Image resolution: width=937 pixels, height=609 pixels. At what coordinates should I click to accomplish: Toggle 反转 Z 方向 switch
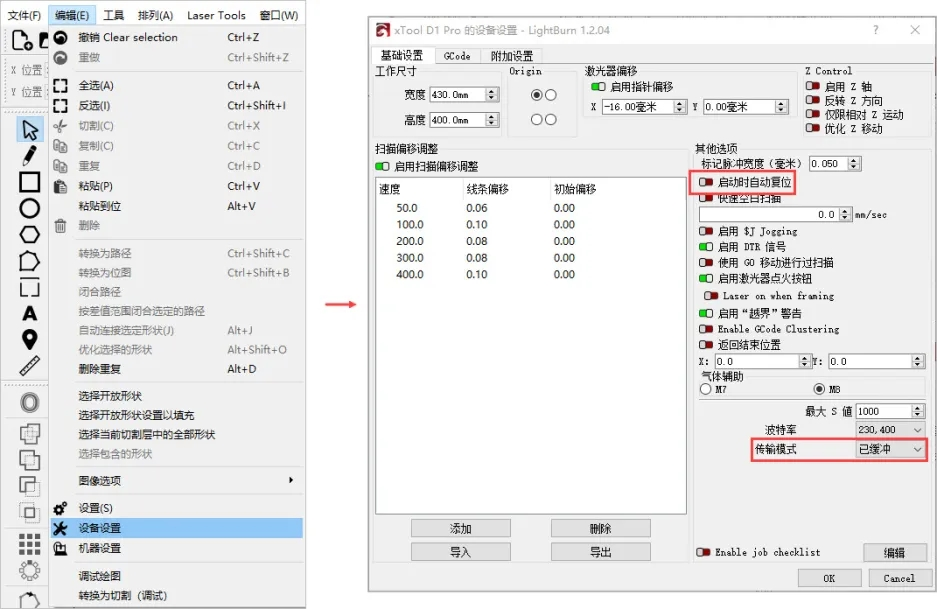(813, 100)
